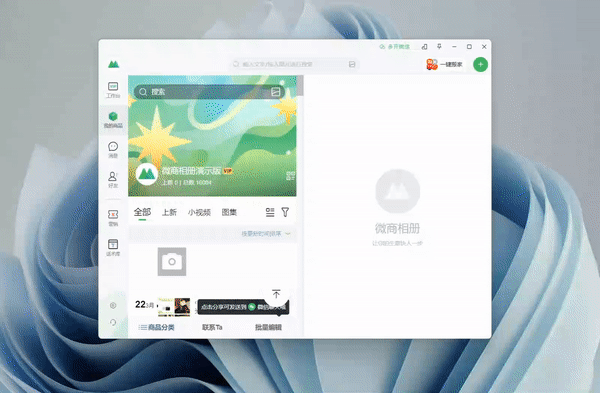
Task: Click the back-to-top arrow button
Action: [276, 294]
